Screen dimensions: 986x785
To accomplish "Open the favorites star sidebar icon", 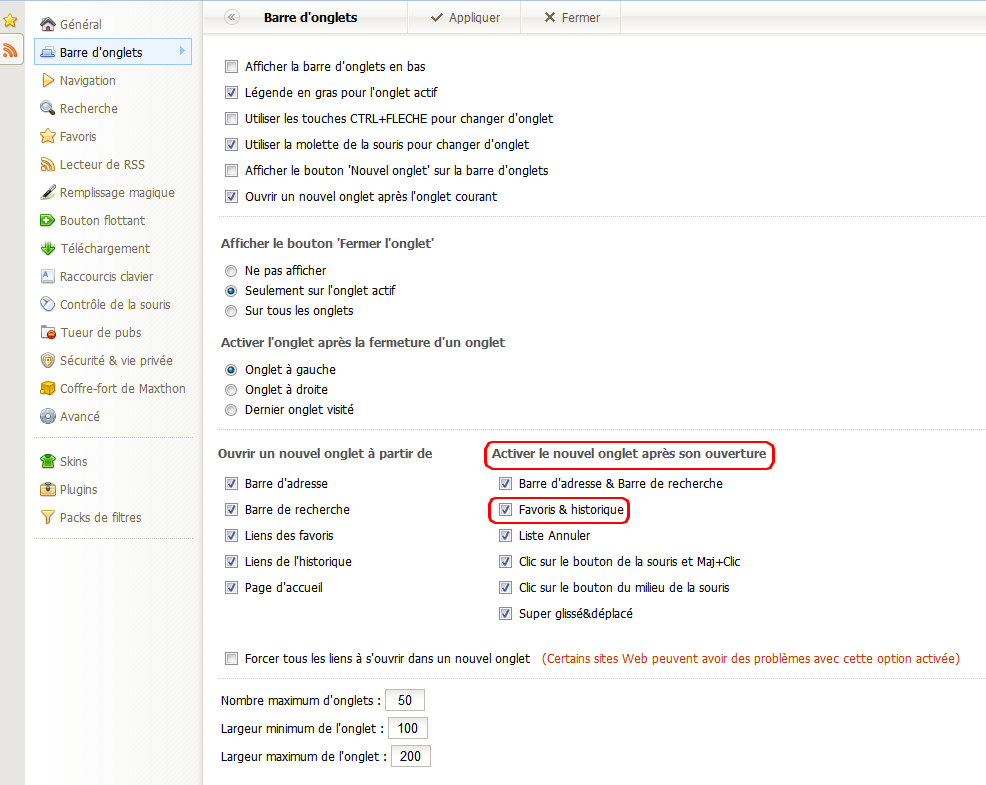I will (10, 21).
